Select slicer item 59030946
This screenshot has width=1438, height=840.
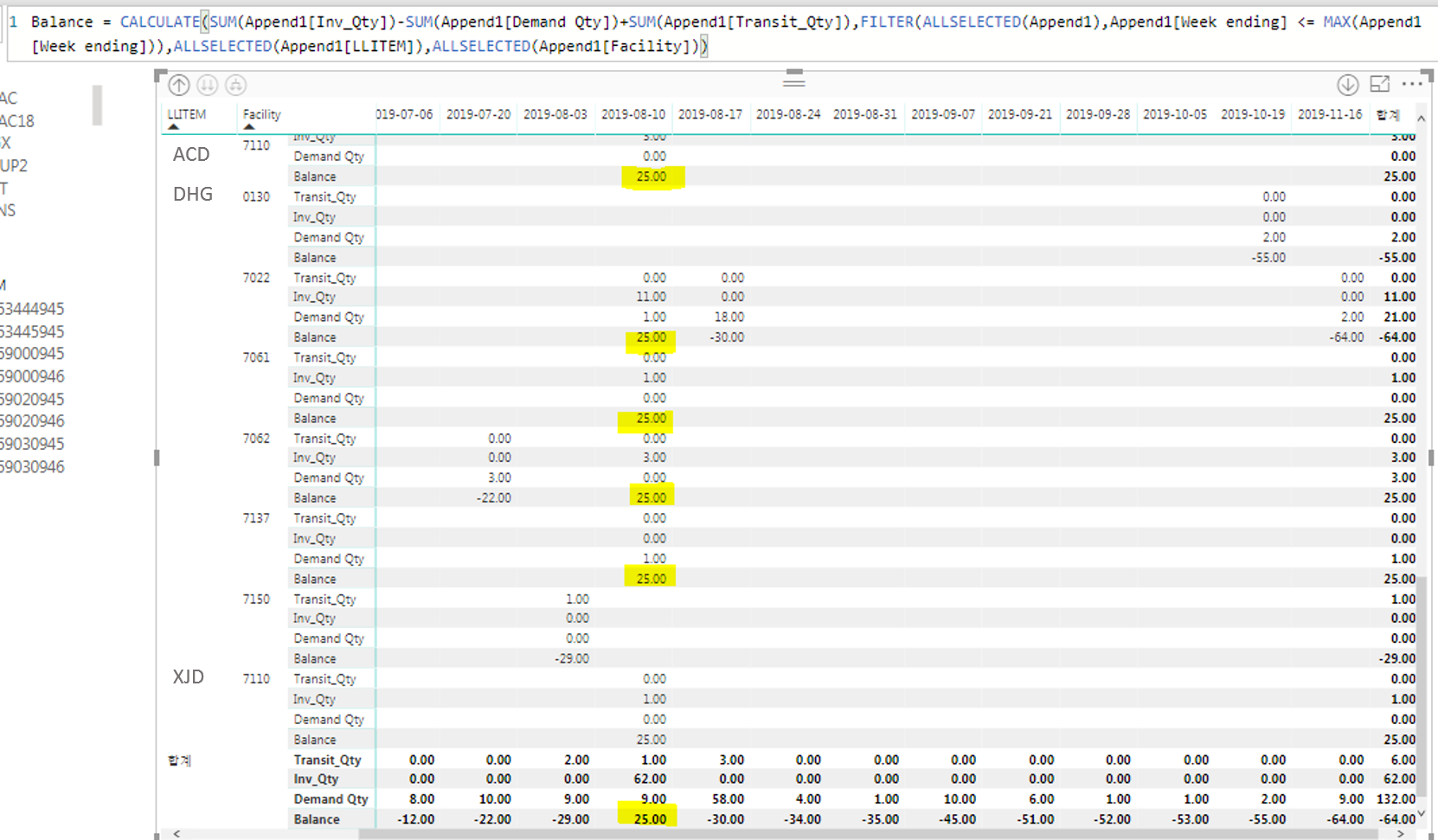pos(32,467)
